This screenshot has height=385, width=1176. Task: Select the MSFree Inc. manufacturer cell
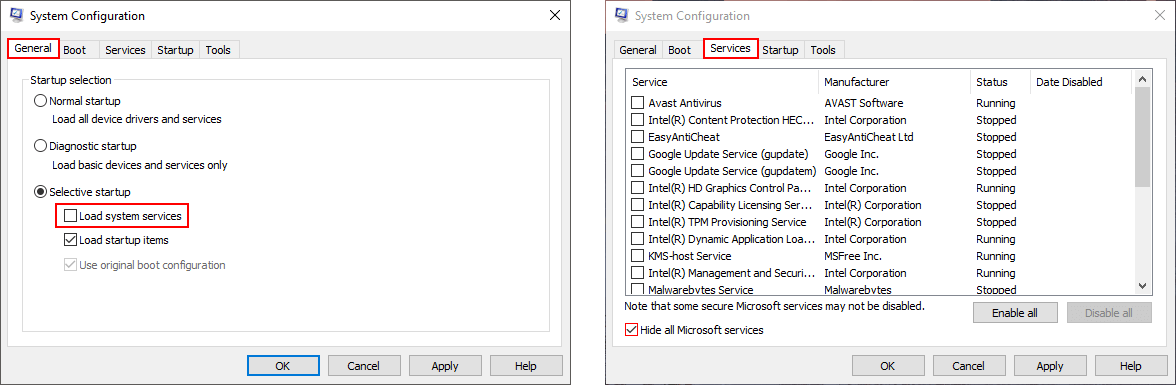click(x=854, y=256)
